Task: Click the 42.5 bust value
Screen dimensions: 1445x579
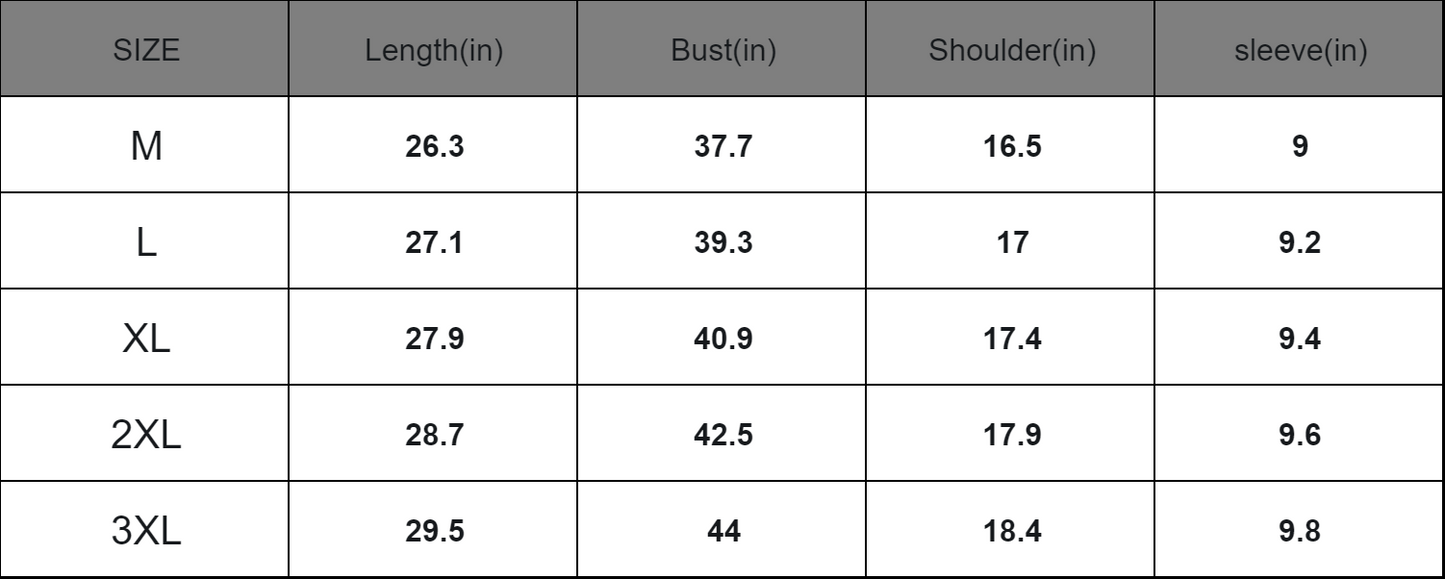Action: 723,436
